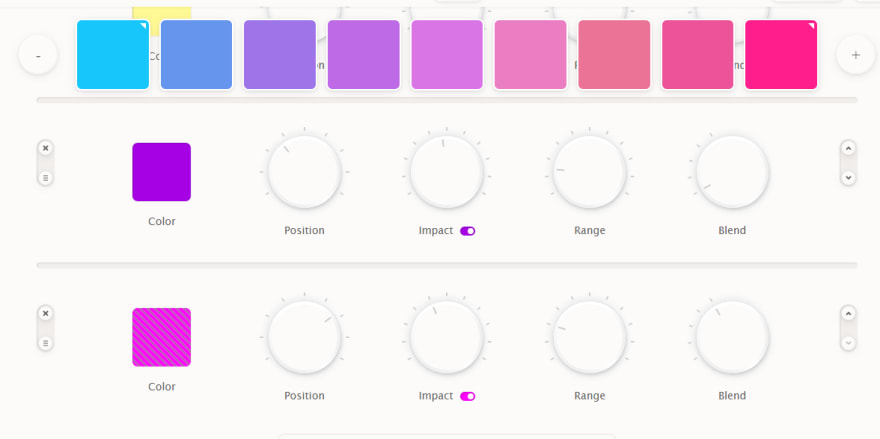The width and height of the screenshot is (880, 439).
Task: Select the hot pink swatch at the strip's end
Action: point(781,54)
